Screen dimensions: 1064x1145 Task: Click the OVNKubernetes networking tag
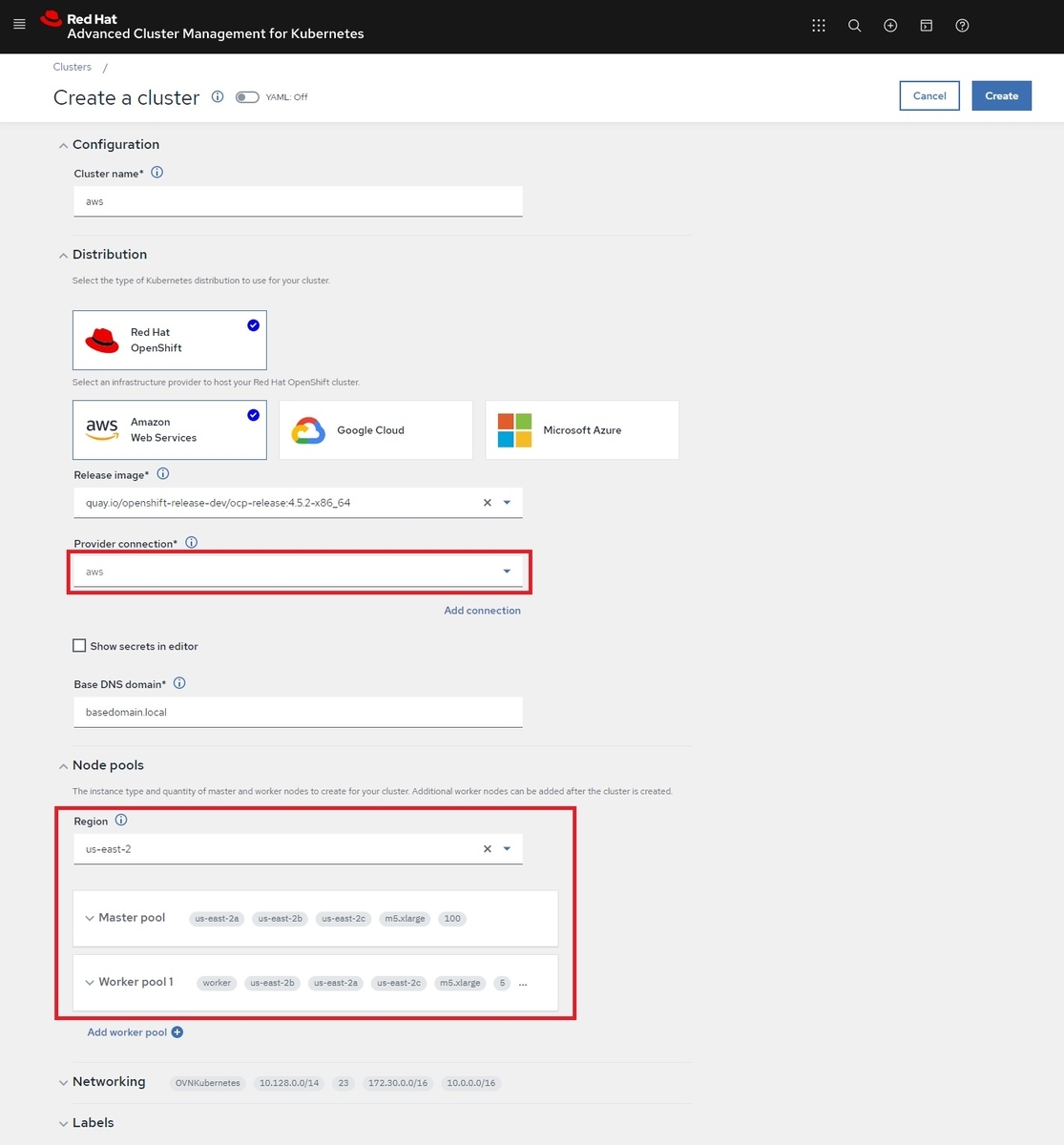click(208, 1083)
